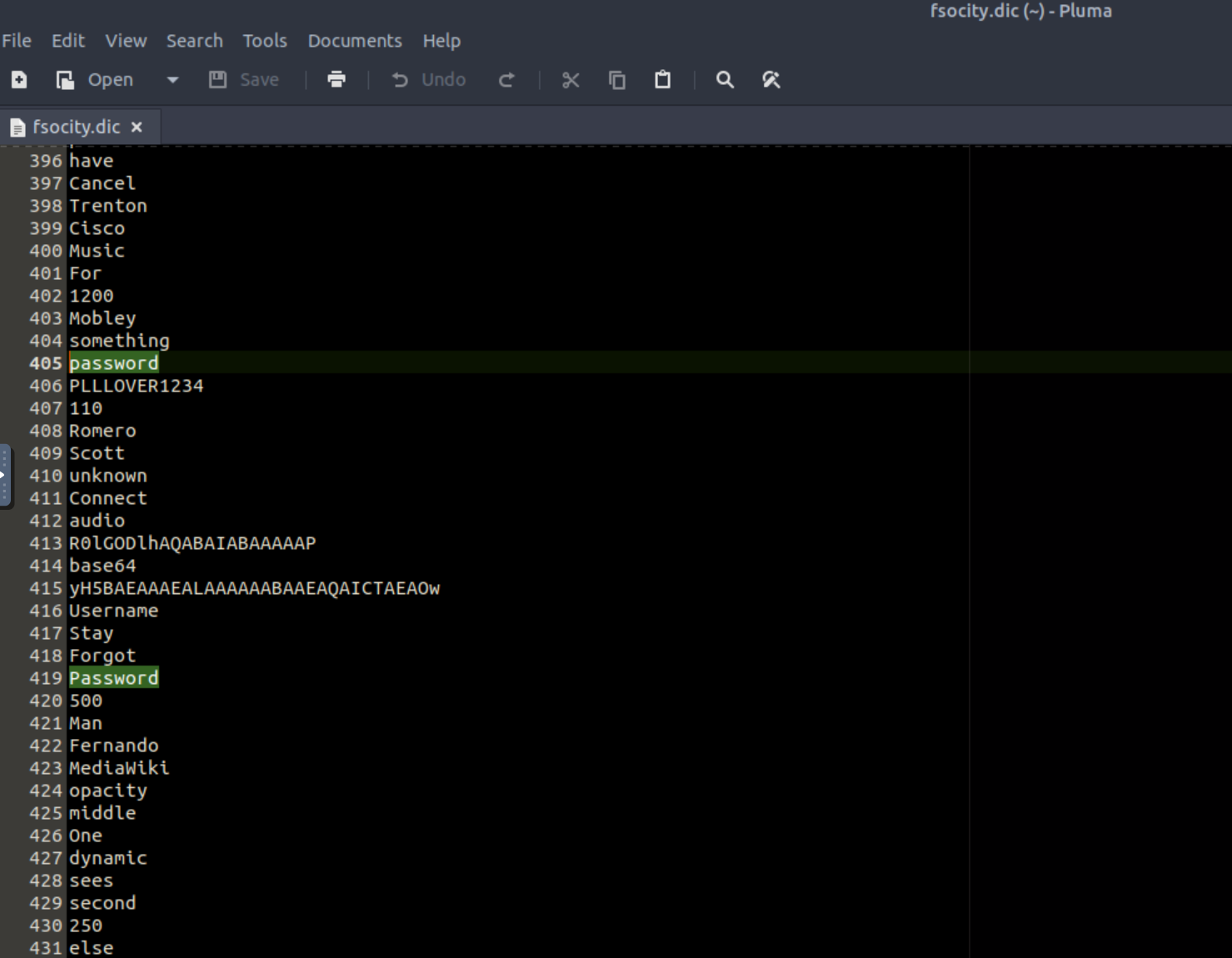Click the word MediaWiki on line 423

point(119,768)
